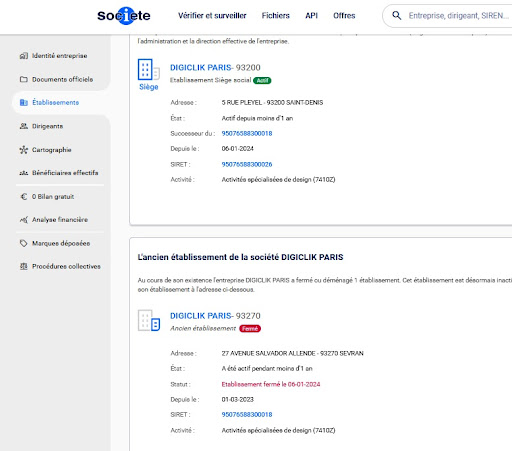Click the Siège building icon

pos(149,70)
